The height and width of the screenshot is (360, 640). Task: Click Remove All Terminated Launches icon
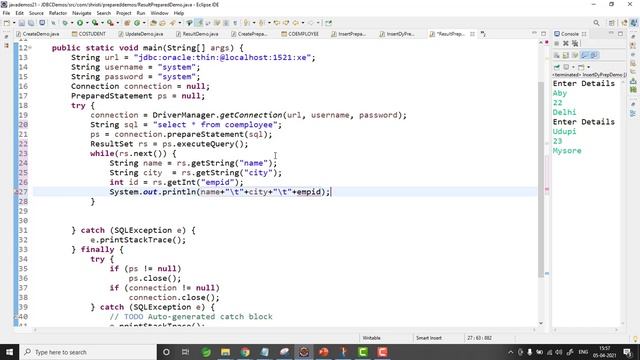(x=575, y=43)
